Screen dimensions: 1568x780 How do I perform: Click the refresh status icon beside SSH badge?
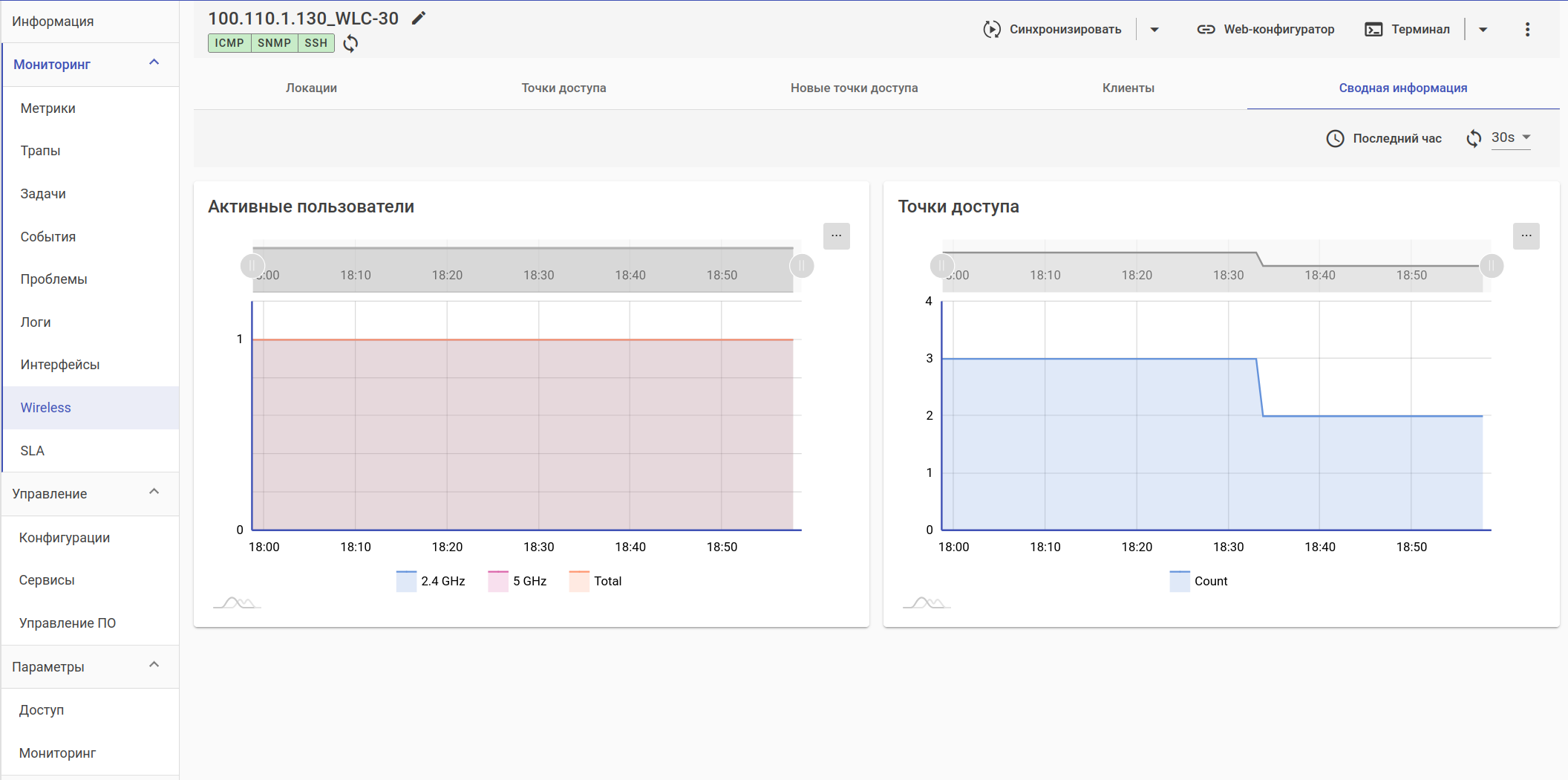point(350,43)
